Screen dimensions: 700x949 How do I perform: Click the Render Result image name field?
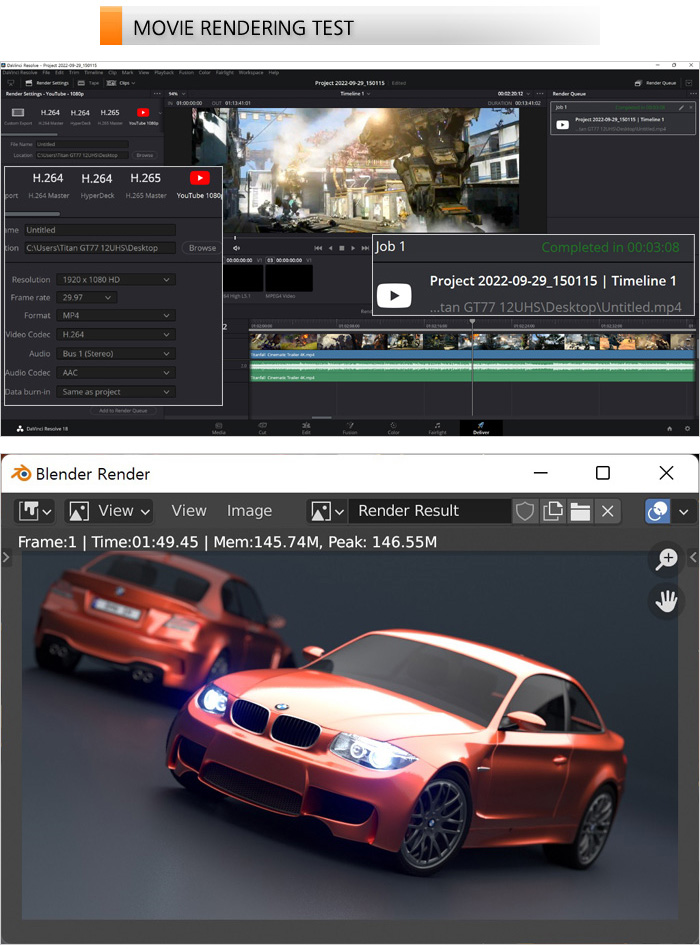(430, 511)
